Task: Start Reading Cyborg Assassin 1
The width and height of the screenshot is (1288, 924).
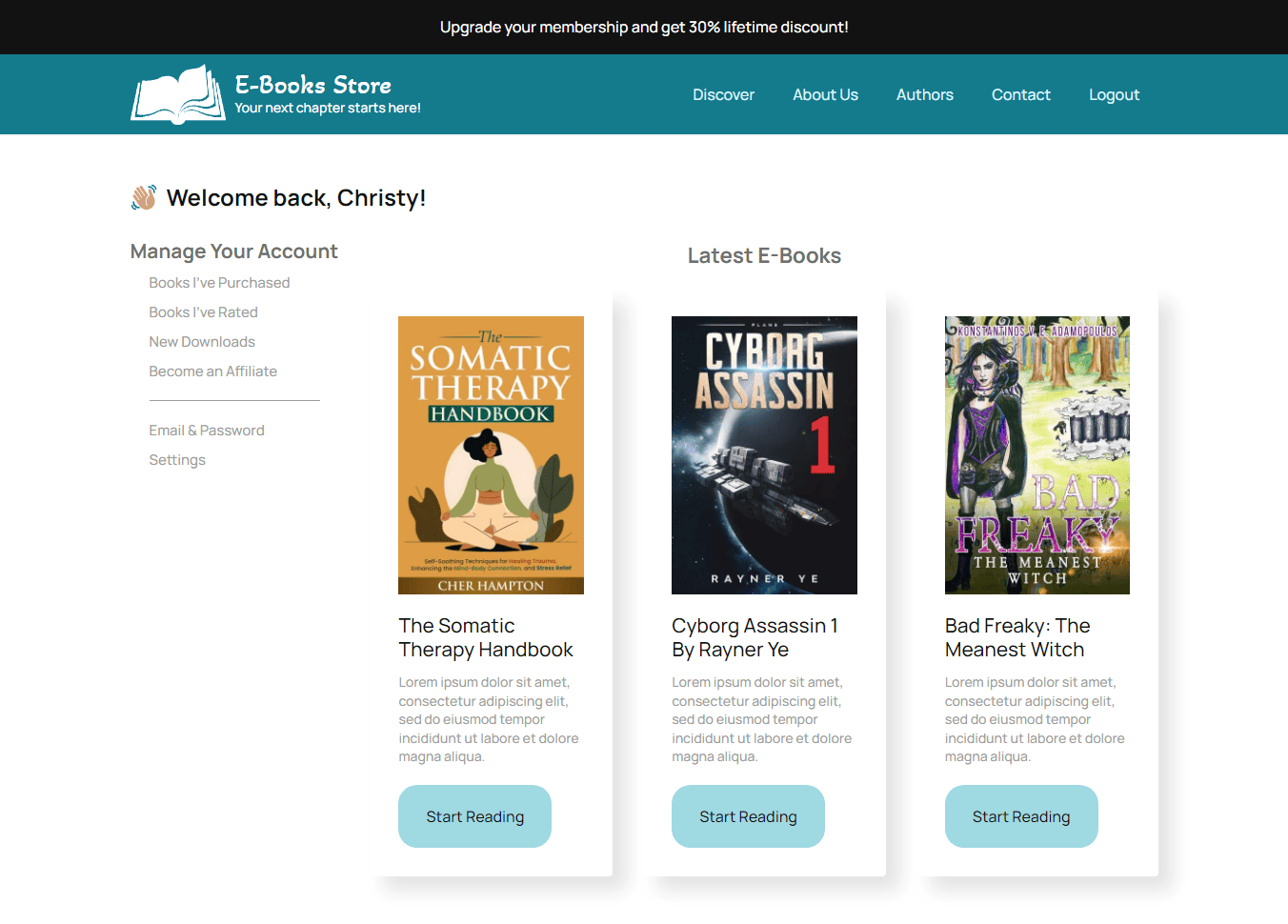Action: click(x=748, y=816)
